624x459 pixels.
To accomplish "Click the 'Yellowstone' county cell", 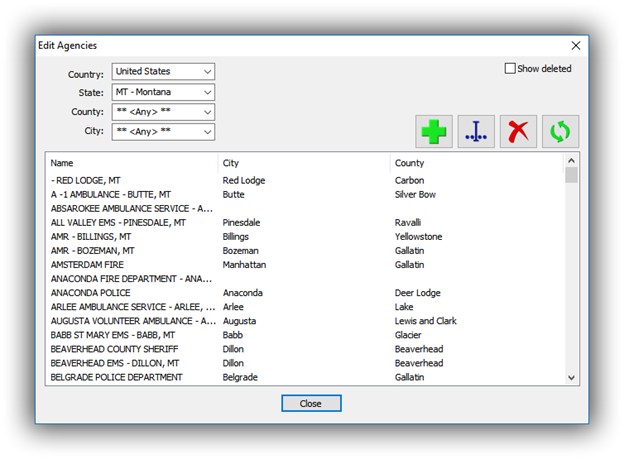I will [418, 236].
